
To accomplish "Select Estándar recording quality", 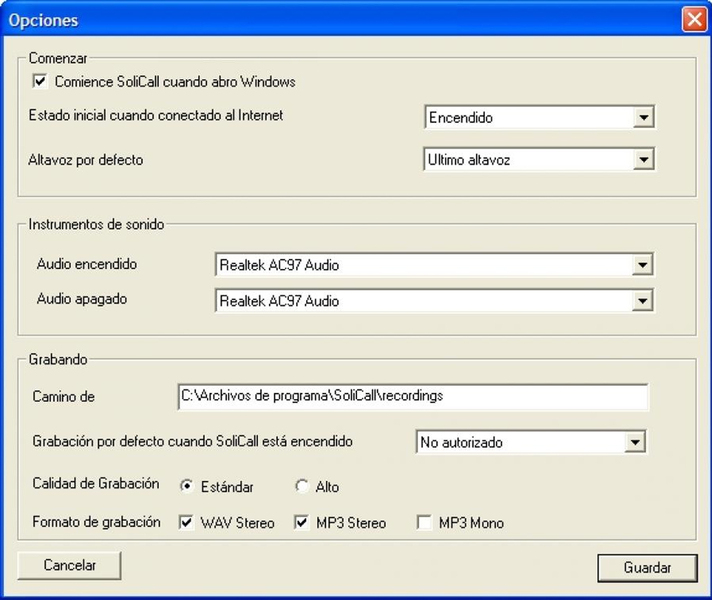I will click(x=187, y=486).
